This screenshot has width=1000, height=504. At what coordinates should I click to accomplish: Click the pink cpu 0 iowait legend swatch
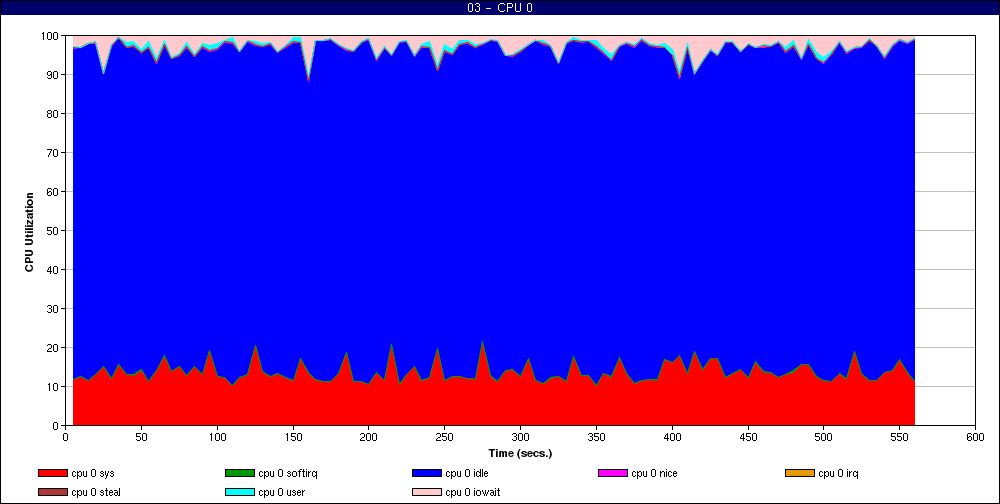427,493
